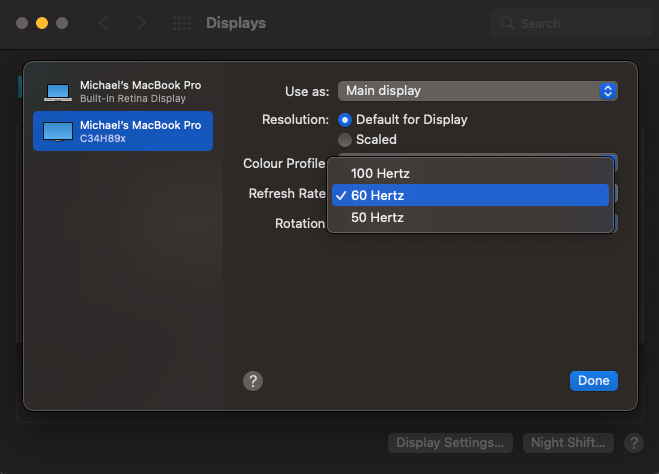This screenshot has width=659, height=474.
Task: Click the built-in Retina display laptop icon
Action: (x=58, y=92)
